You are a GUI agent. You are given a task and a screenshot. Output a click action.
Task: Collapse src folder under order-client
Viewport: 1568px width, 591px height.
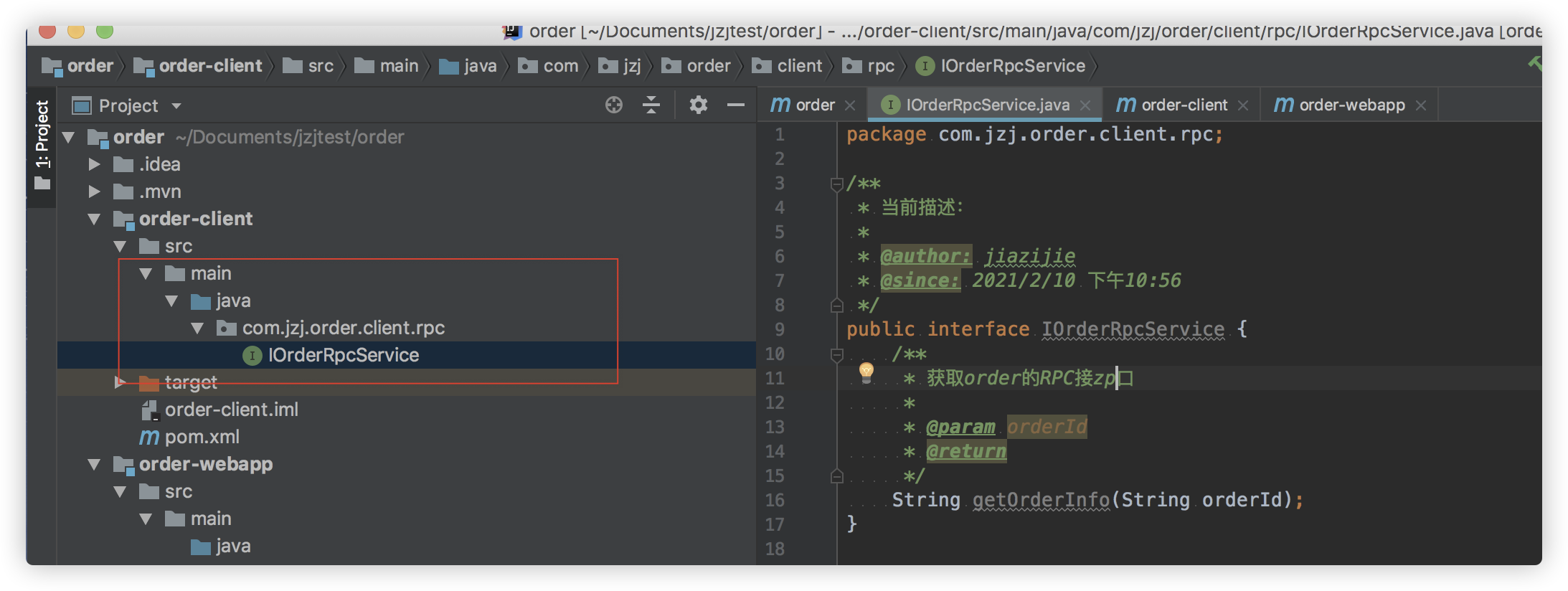pos(120,247)
